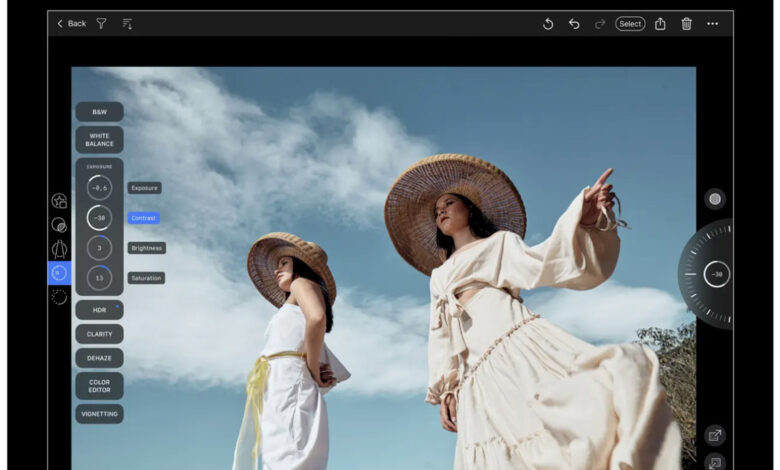Undo the last edit
780x470 pixels.
pyautogui.click(x=574, y=23)
